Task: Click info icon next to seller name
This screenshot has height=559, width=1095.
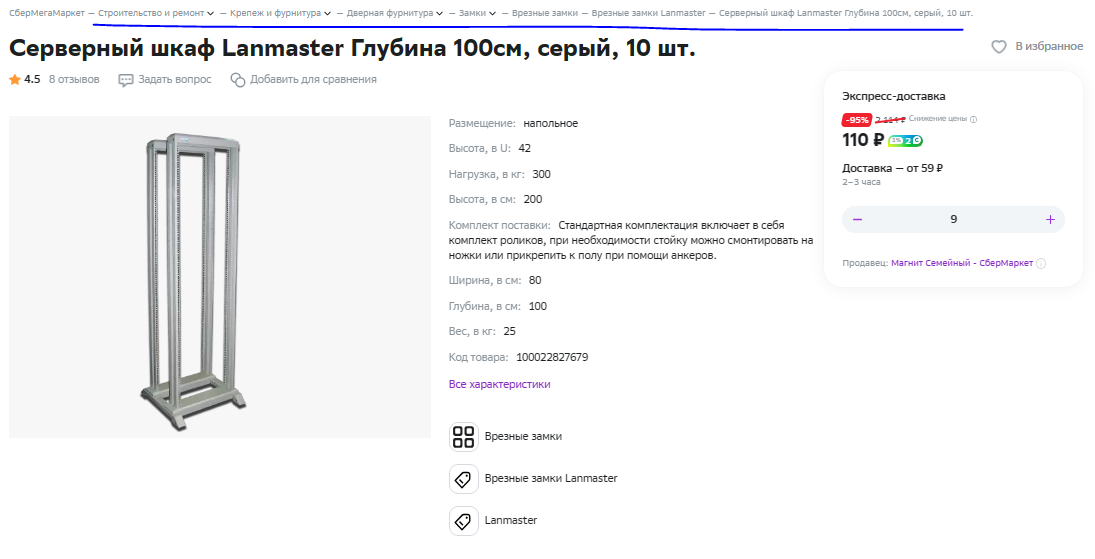Action: pos(1041,263)
